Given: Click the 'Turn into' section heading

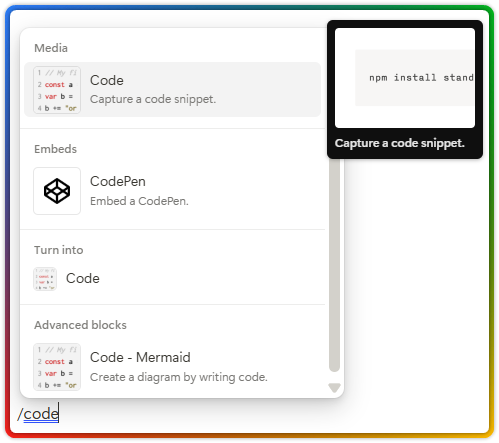Looking at the screenshot, I should (59, 250).
